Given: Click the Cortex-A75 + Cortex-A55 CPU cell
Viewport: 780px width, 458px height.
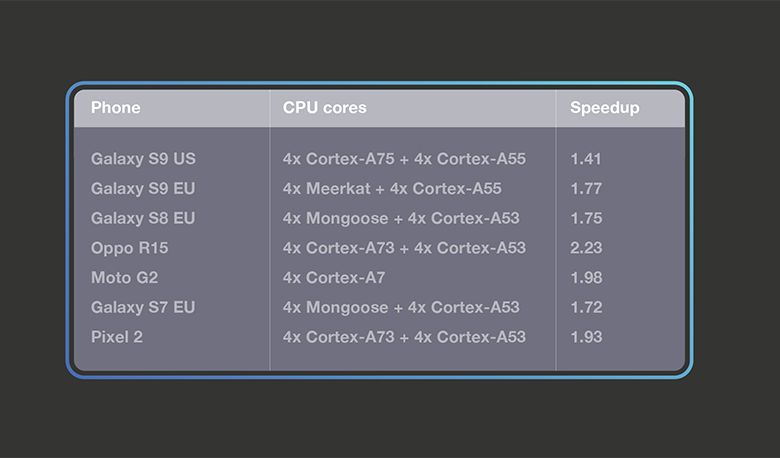Looking at the screenshot, I should tap(404, 159).
